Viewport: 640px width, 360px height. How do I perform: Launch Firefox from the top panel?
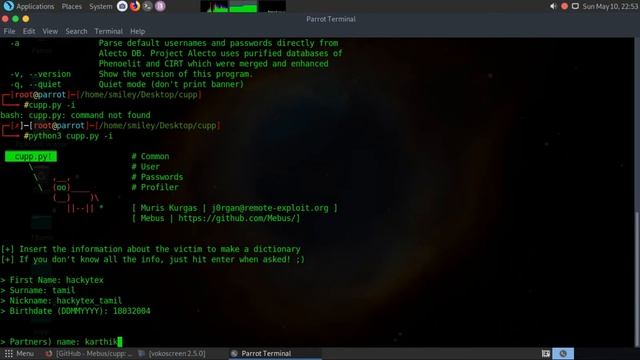(x=135, y=6)
